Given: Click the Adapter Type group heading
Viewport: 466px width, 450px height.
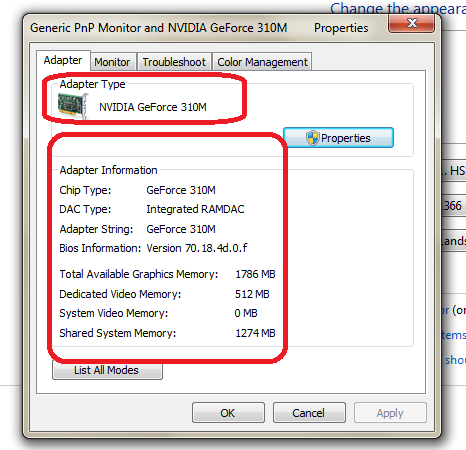Looking at the screenshot, I should 92,84.
